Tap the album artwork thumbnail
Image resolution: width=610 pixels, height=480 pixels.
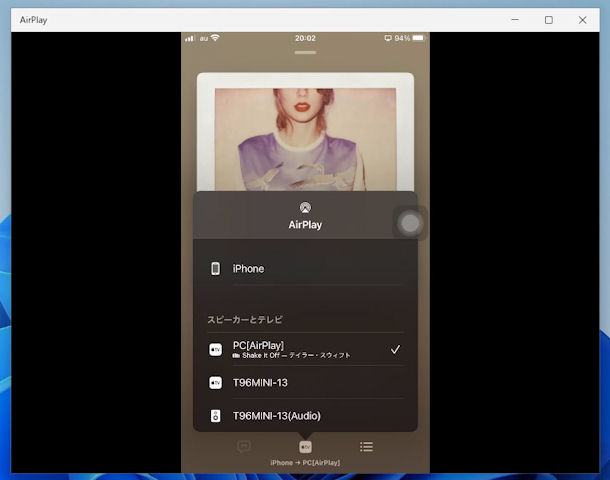305,132
